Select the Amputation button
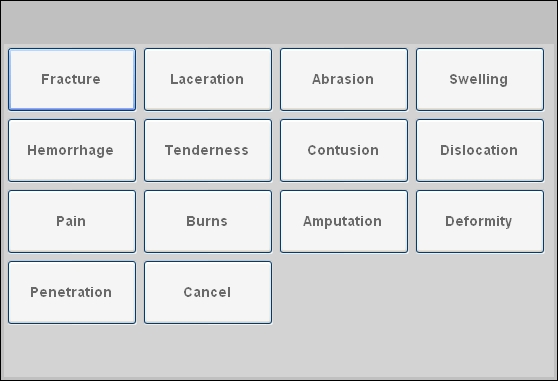This screenshot has height=381, width=558. [344, 221]
